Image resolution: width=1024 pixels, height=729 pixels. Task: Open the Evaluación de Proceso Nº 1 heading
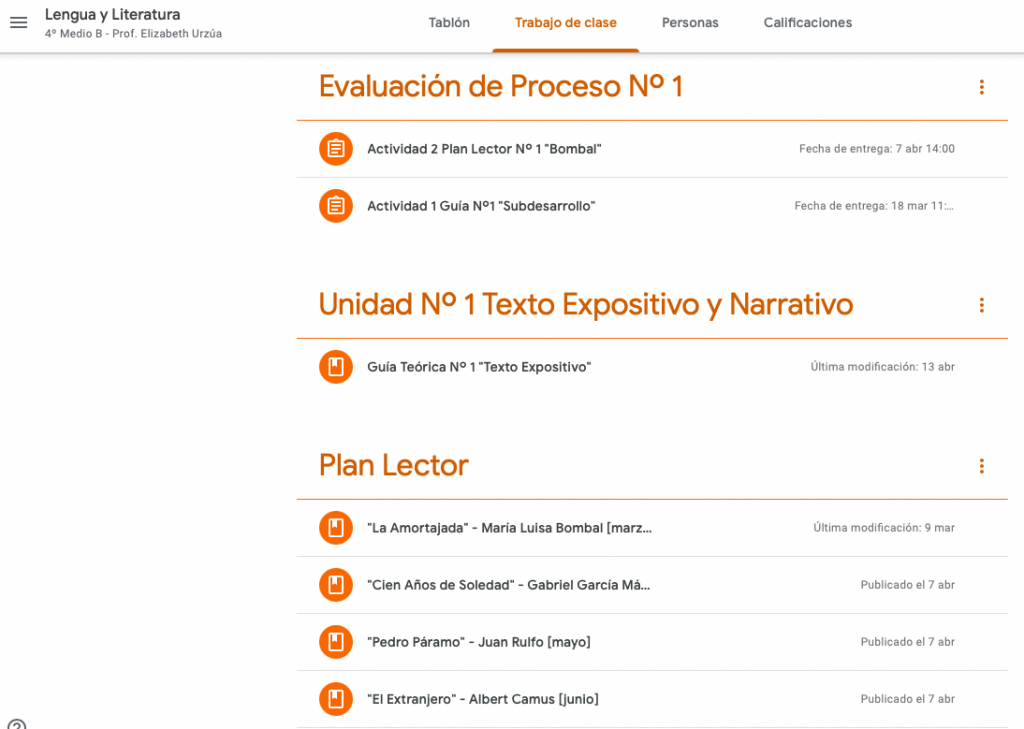[500, 87]
